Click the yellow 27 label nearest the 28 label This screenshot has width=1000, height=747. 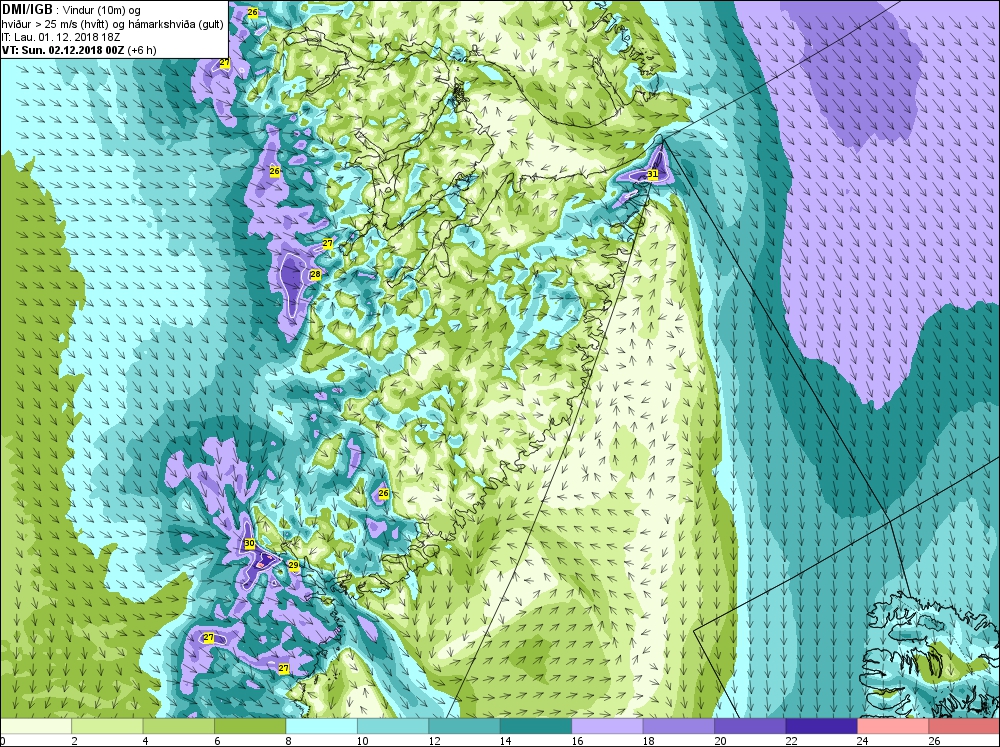(327, 244)
